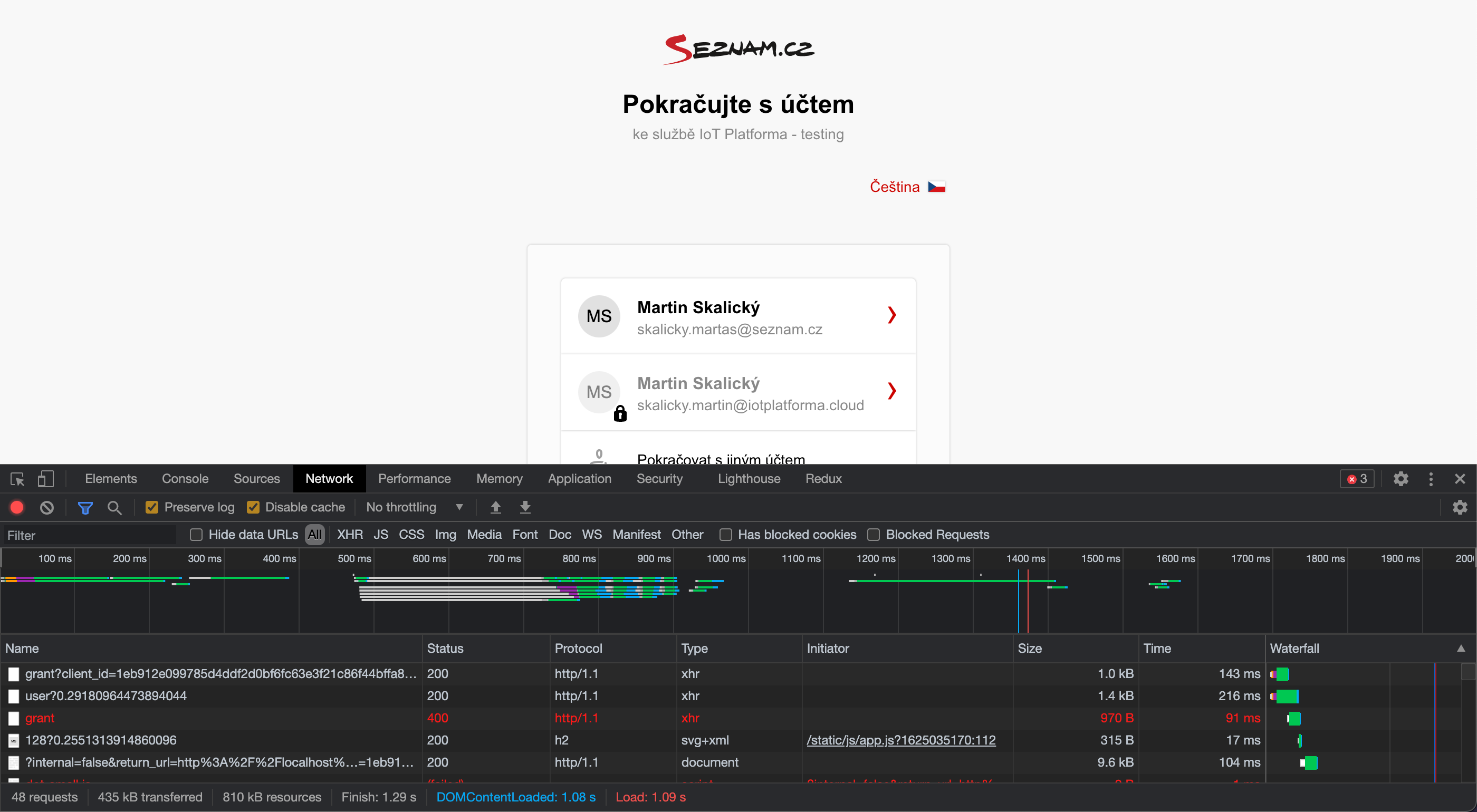Choose account skalicky.martas@seznam.cz
Screen dimensions: 1477x812
coord(738,317)
